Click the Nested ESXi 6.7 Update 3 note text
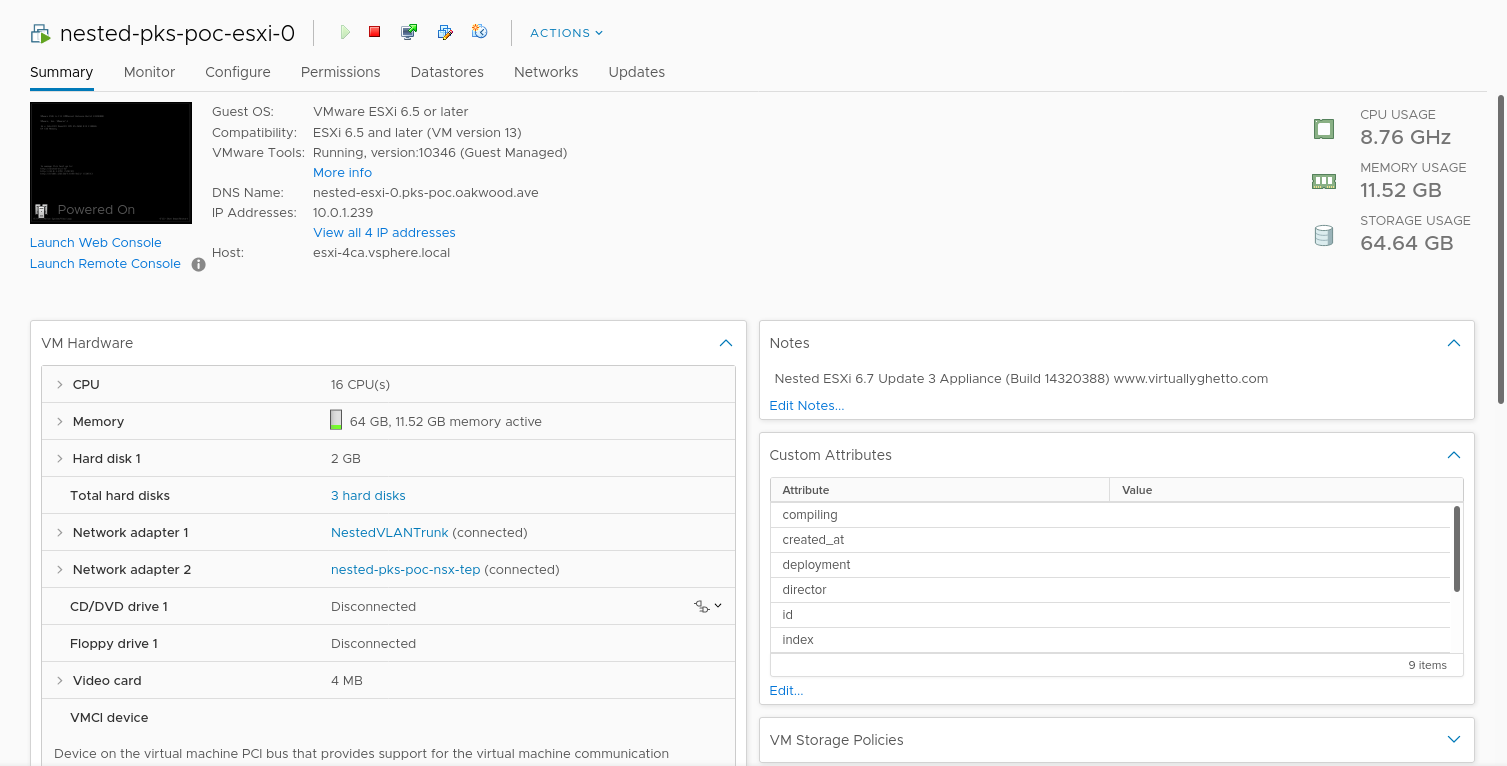 click(1021, 379)
